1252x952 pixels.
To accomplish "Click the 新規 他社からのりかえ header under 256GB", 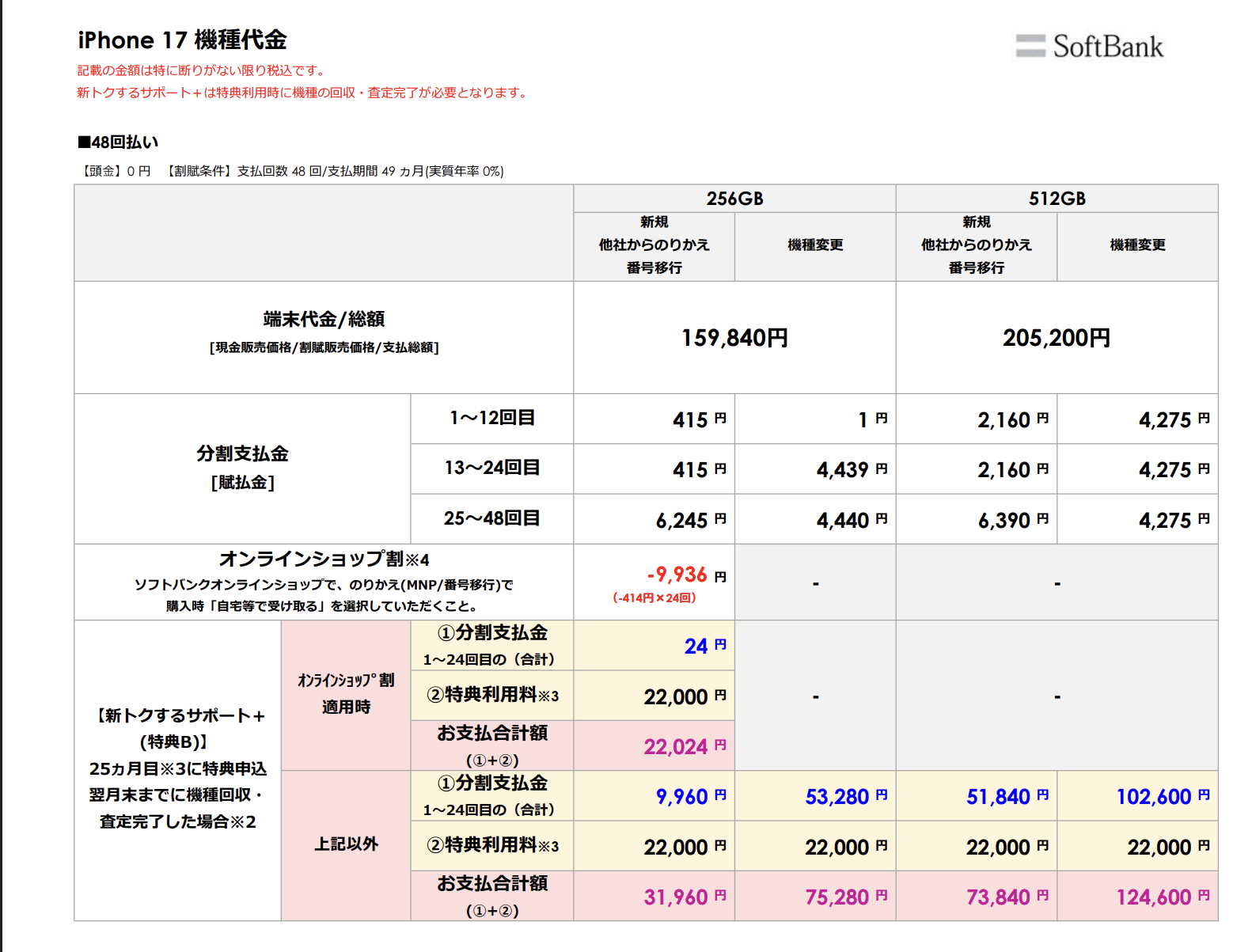I will 654,245.
